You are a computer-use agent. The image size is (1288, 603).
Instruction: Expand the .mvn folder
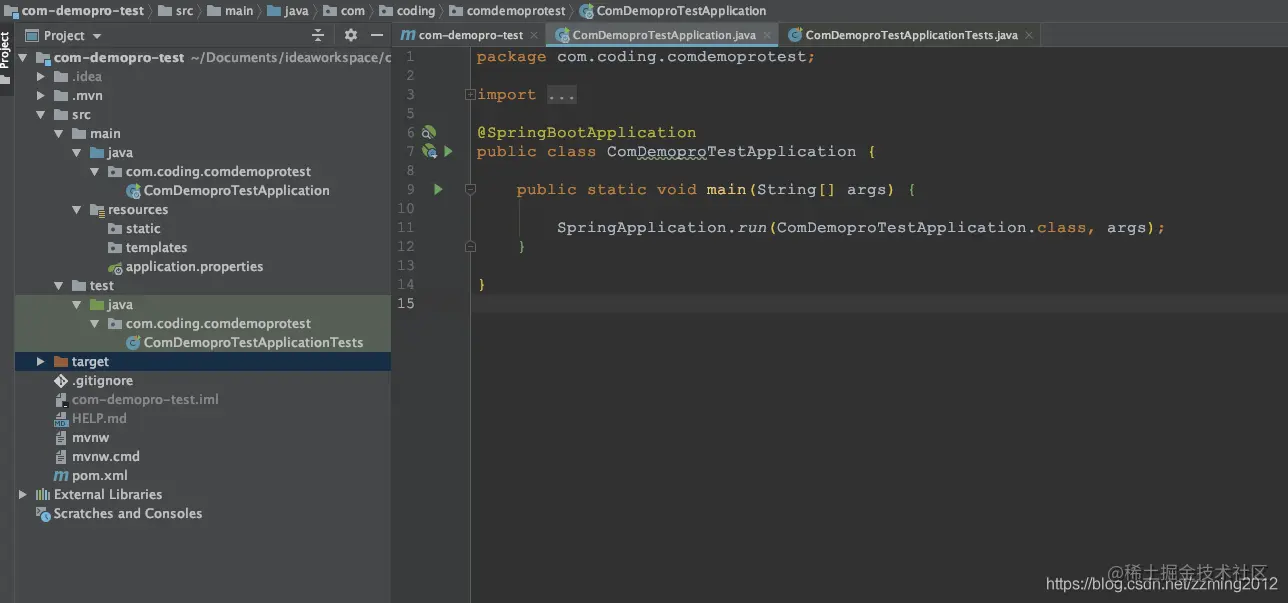[x=41, y=96]
